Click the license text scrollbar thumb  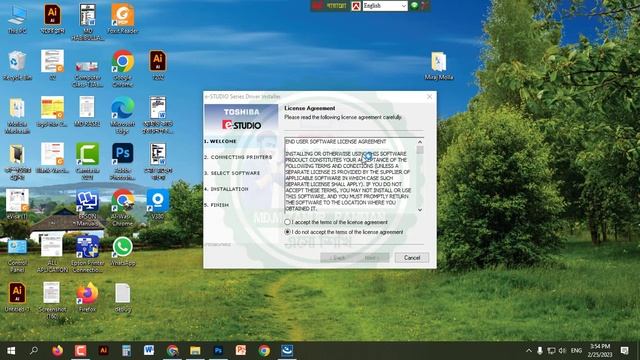420,150
